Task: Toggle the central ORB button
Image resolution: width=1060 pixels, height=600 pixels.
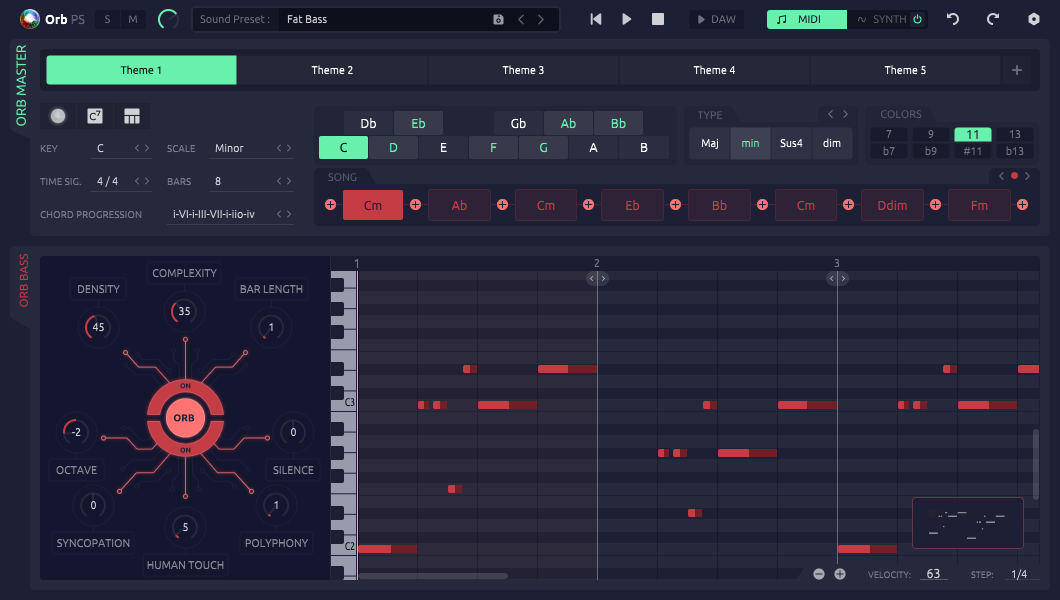Action: (x=184, y=418)
